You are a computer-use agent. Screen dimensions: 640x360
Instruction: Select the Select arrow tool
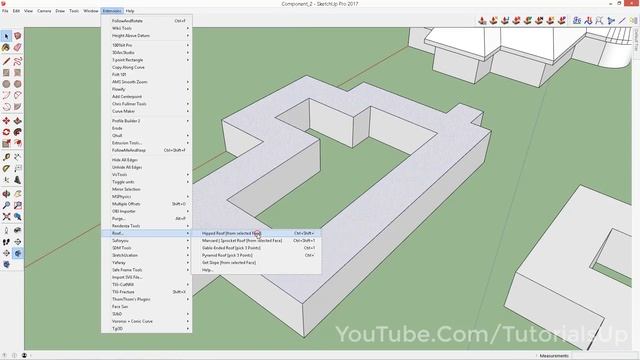point(6,36)
